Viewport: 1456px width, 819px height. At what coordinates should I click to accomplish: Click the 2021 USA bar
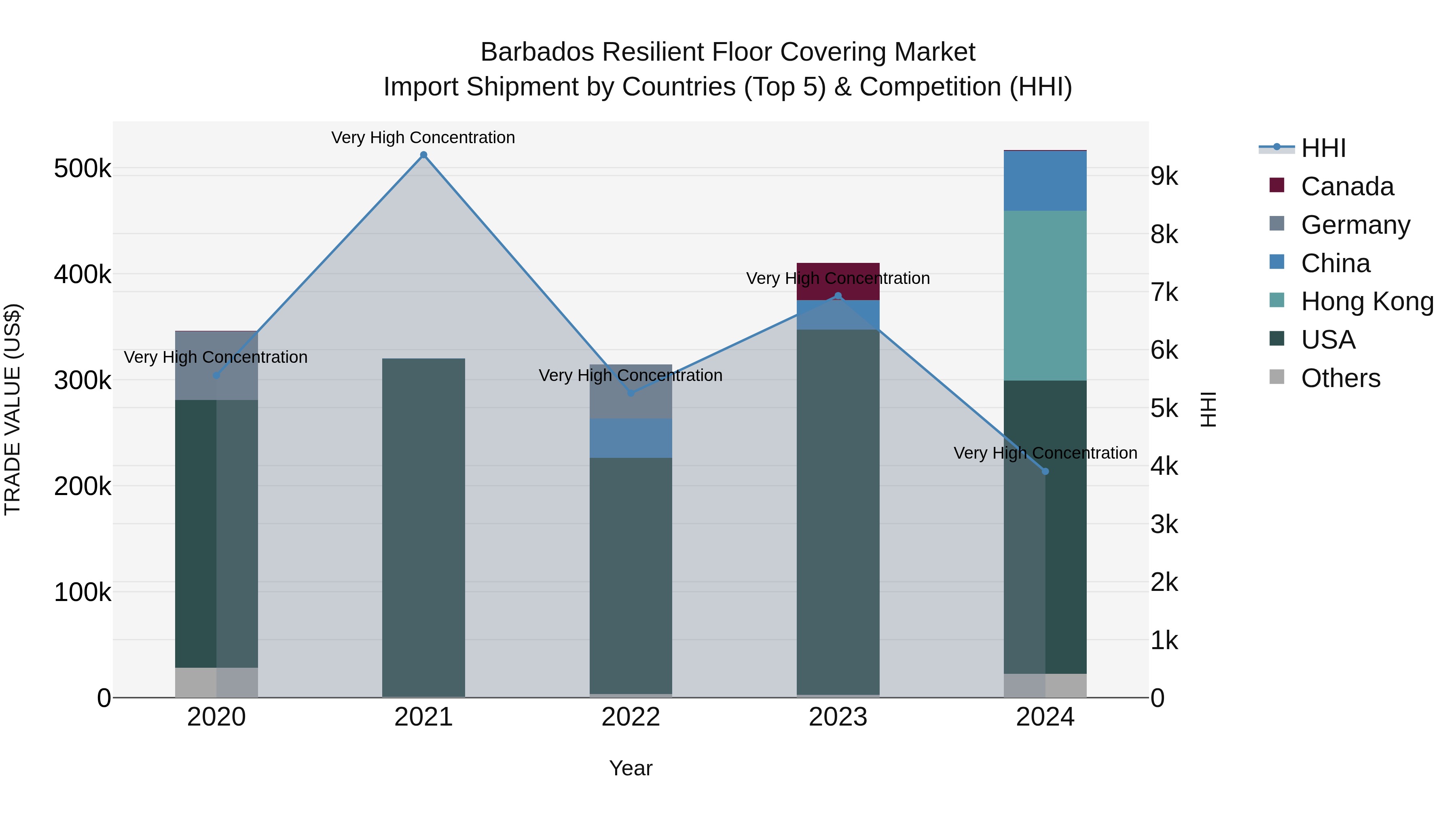tap(423, 527)
